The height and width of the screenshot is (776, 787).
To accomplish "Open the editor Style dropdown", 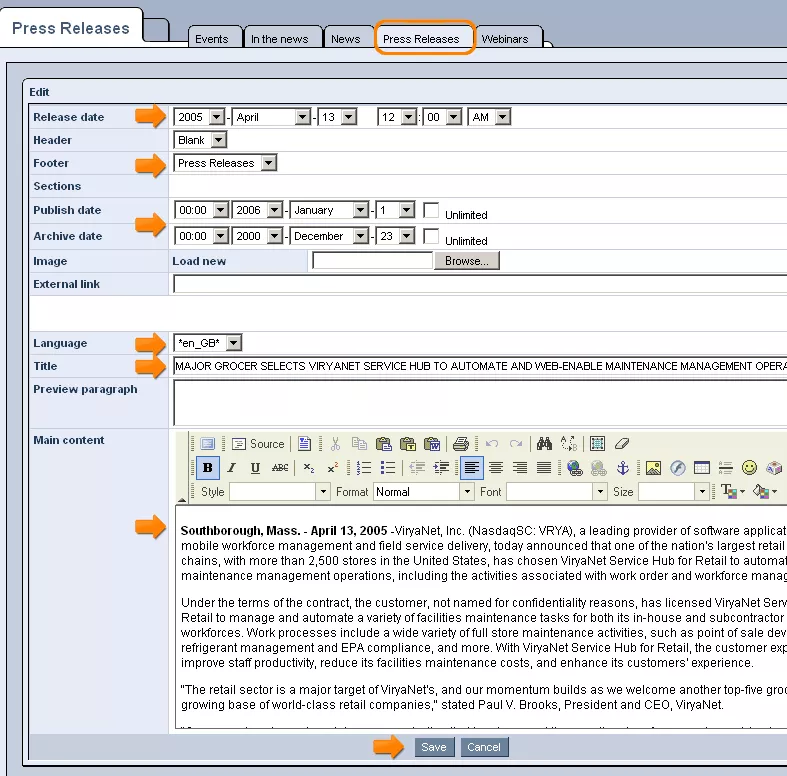I will pyautogui.click(x=280, y=492).
